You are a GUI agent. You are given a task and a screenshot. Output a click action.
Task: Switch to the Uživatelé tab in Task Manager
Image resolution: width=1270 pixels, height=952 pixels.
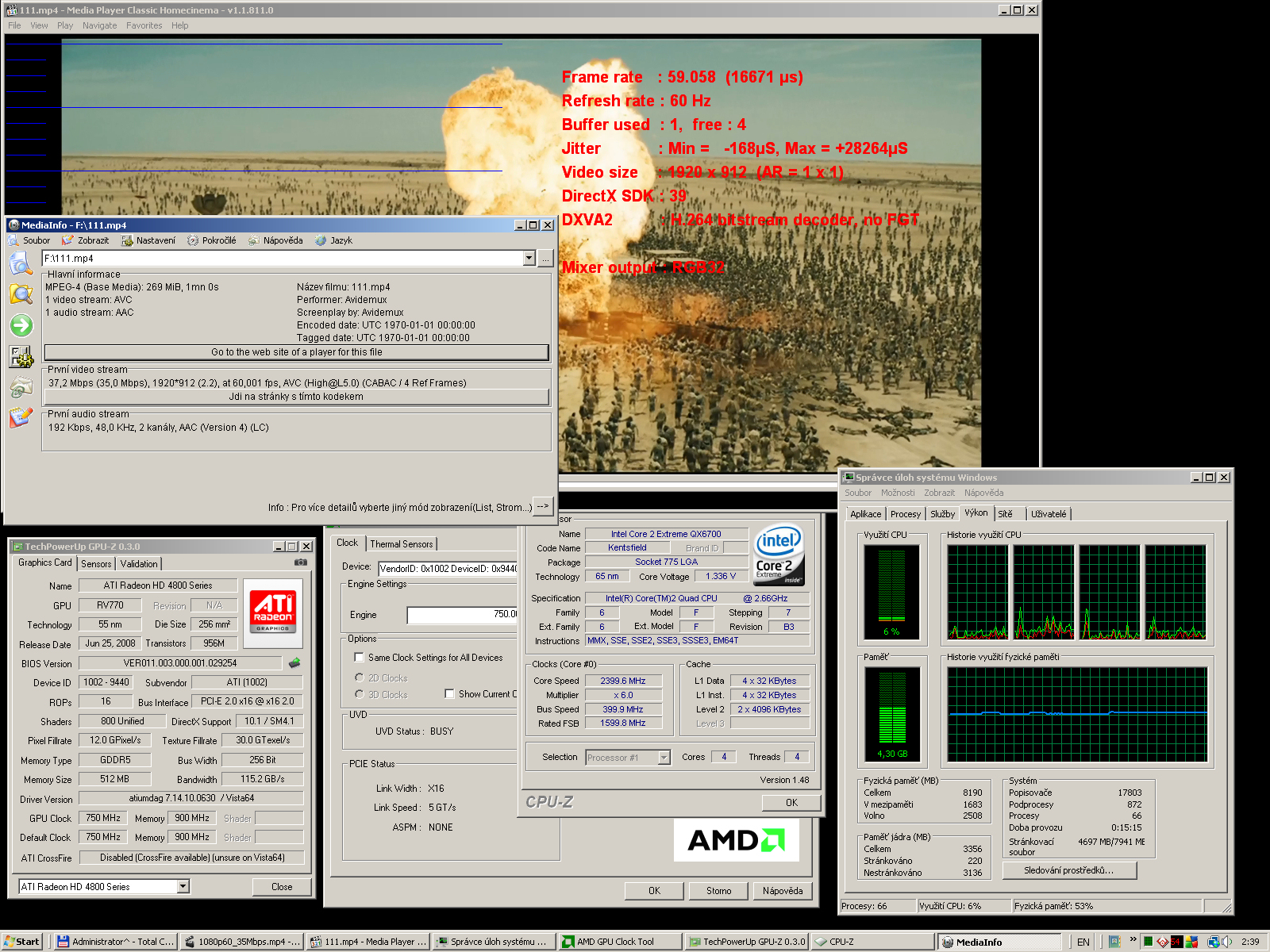pyautogui.click(x=1049, y=514)
